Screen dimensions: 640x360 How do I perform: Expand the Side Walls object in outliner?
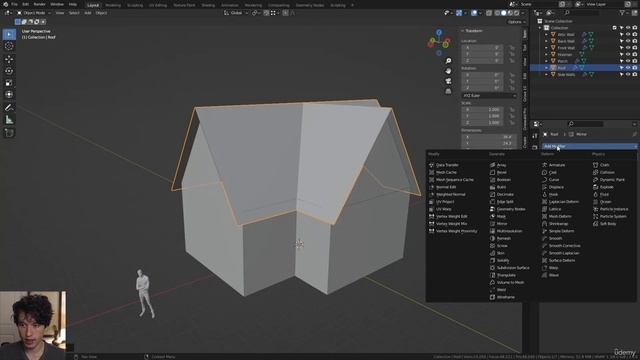pyautogui.click(x=547, y=74)
